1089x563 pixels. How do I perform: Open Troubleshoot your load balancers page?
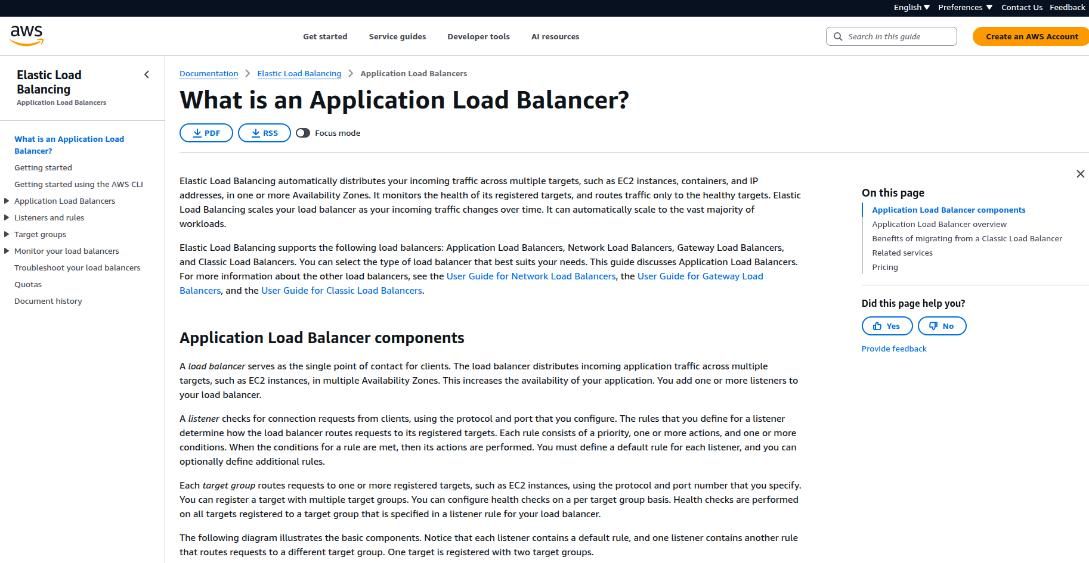[x=77, y=268]
